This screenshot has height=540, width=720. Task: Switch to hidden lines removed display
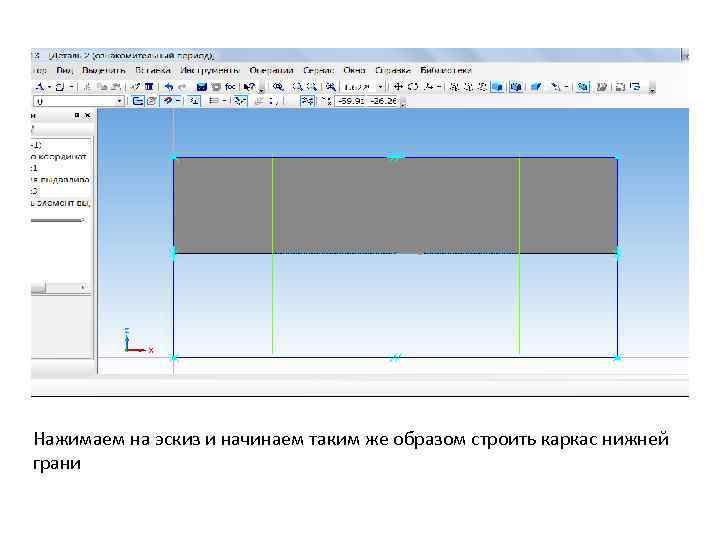coord(468,86)
